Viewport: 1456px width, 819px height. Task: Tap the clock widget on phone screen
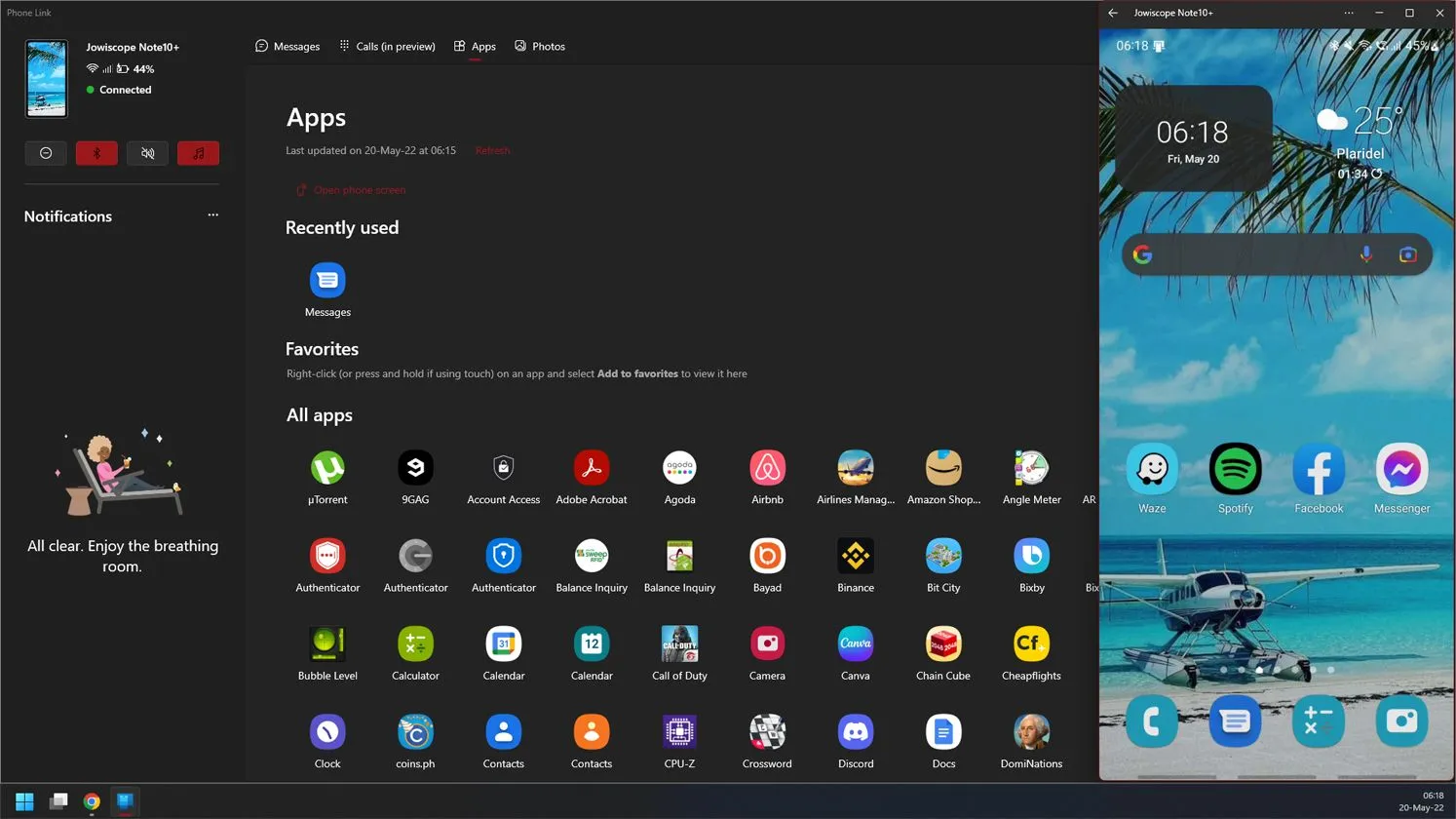[1193, 138]
